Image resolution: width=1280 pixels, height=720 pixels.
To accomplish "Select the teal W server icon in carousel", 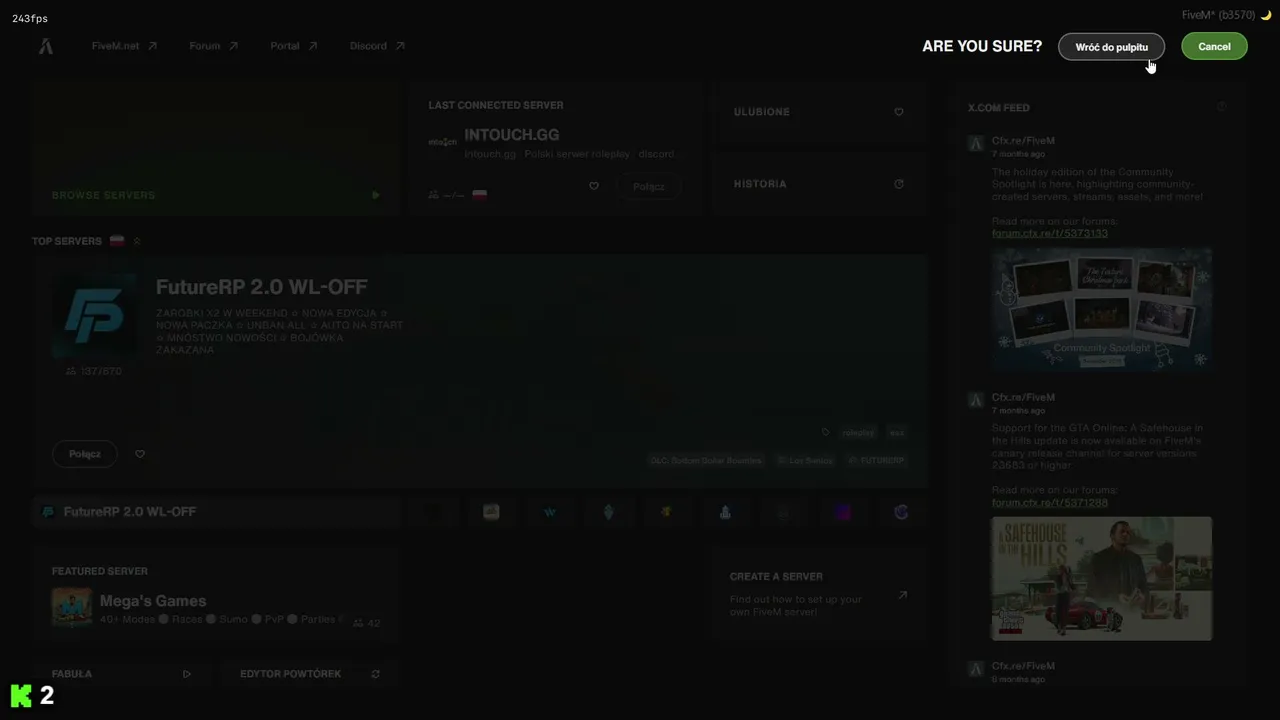I will pyautogui.click(x=550, y=512).
